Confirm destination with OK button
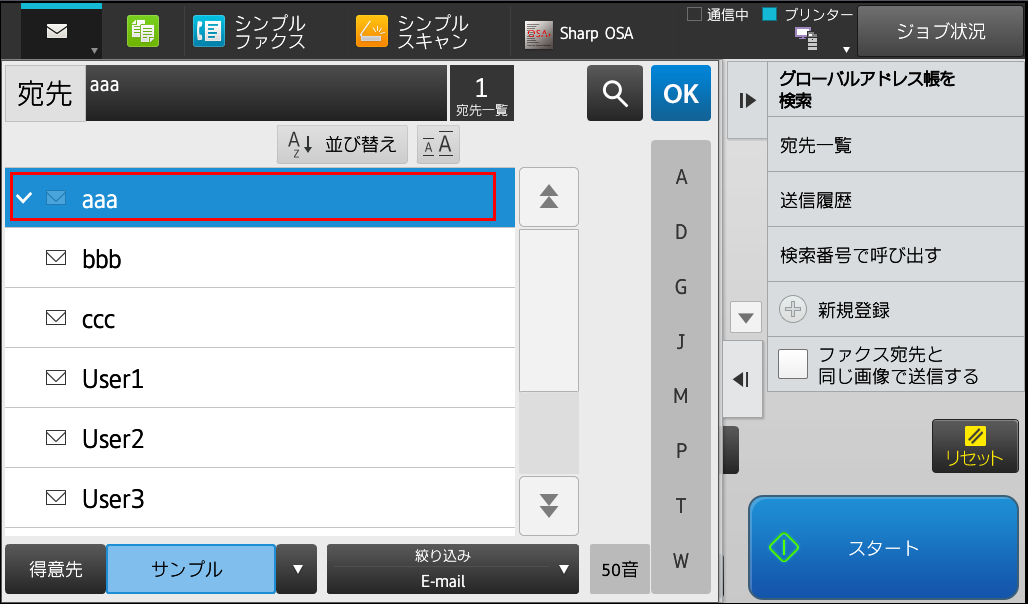The width and height of the screenshot is (1028, 604). coord(681,93)
